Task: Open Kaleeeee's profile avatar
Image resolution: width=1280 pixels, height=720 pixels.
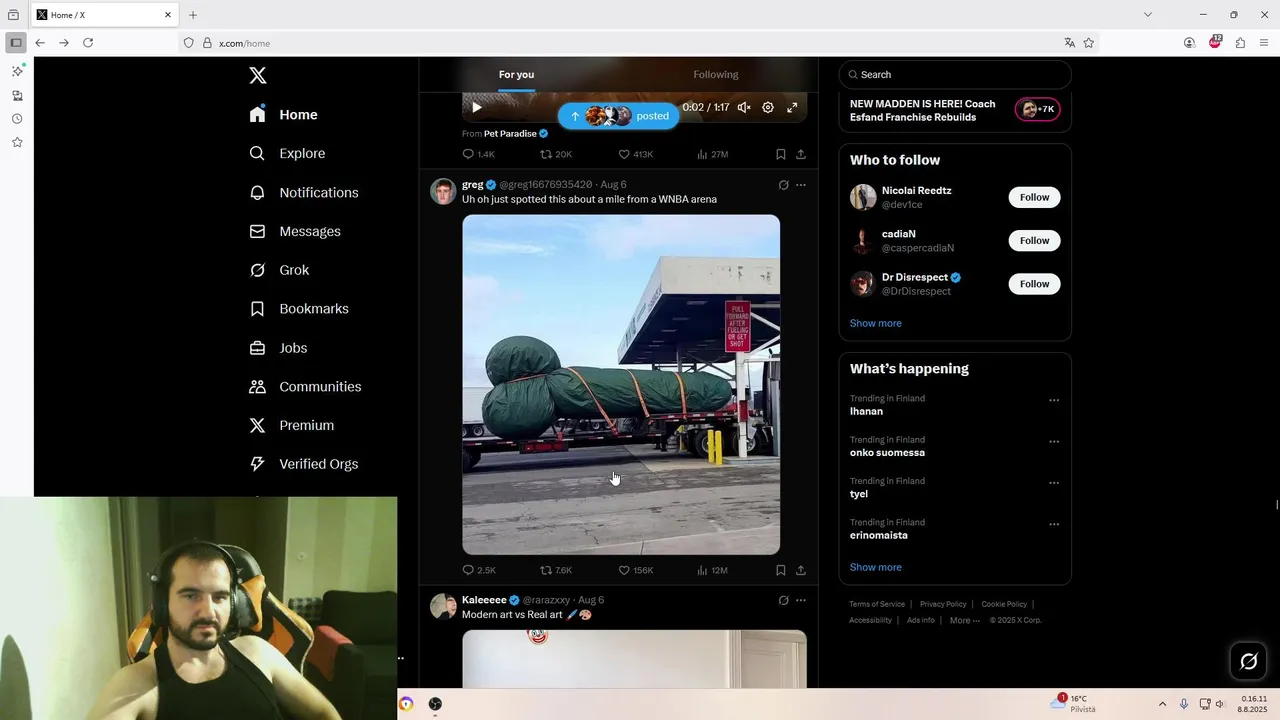Action: pyautogui.click(x=443, y=607)
